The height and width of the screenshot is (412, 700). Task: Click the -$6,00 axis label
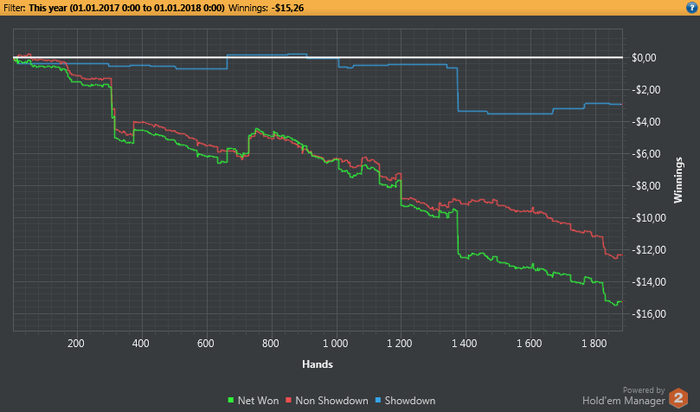click(646, 154)
